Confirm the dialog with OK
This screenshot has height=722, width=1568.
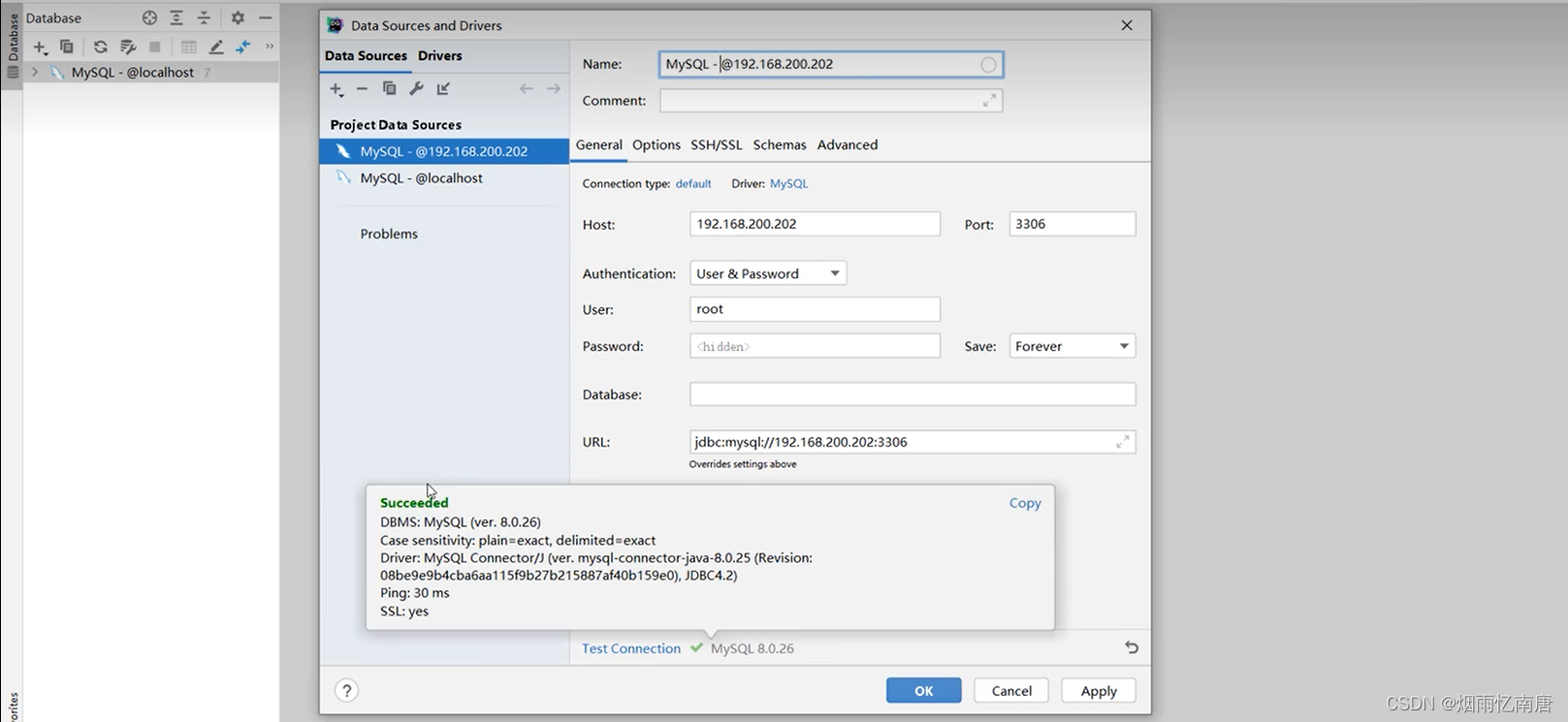click(x=923, y=691)
